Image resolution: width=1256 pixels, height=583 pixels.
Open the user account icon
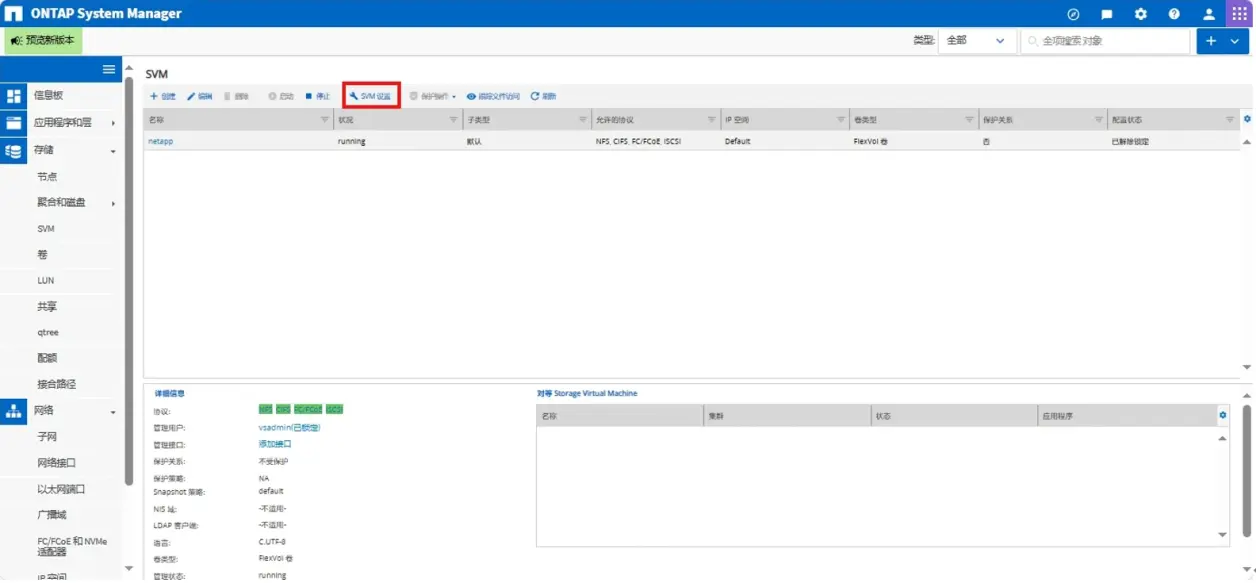[x=1208, y=14]
